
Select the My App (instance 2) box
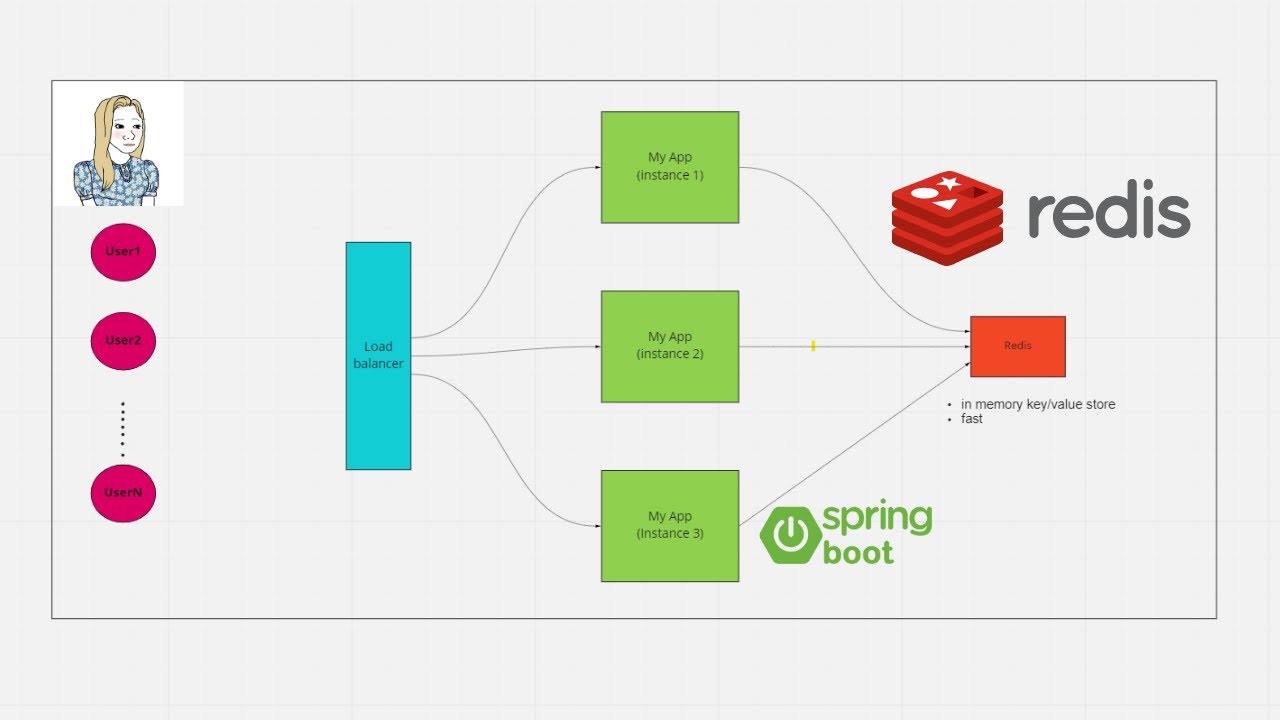click(670, 346)
